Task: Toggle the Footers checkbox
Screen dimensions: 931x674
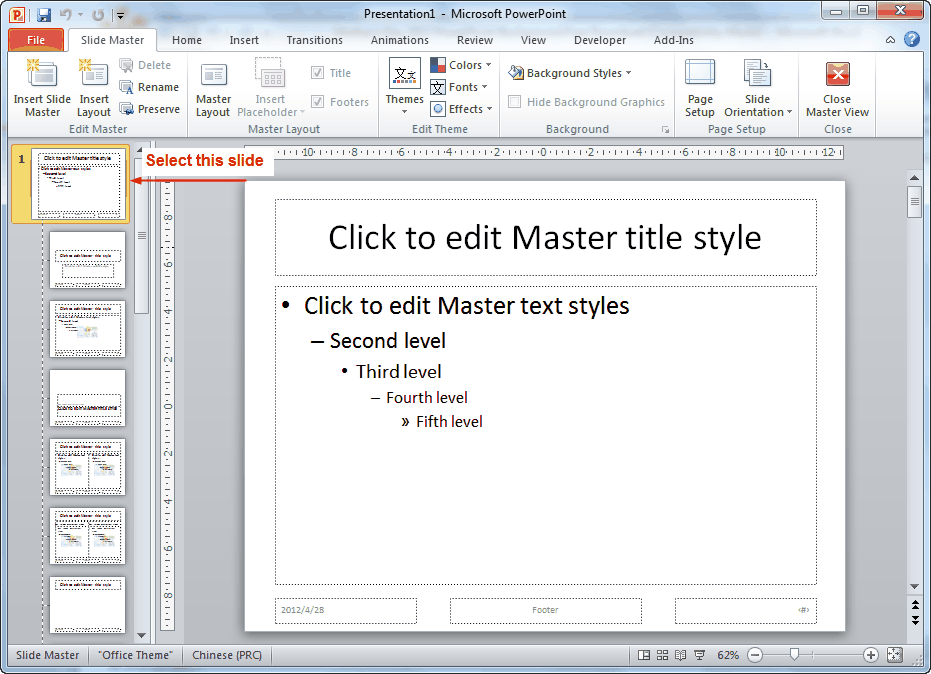Action: pyautogui.click(x=318, y=102)
